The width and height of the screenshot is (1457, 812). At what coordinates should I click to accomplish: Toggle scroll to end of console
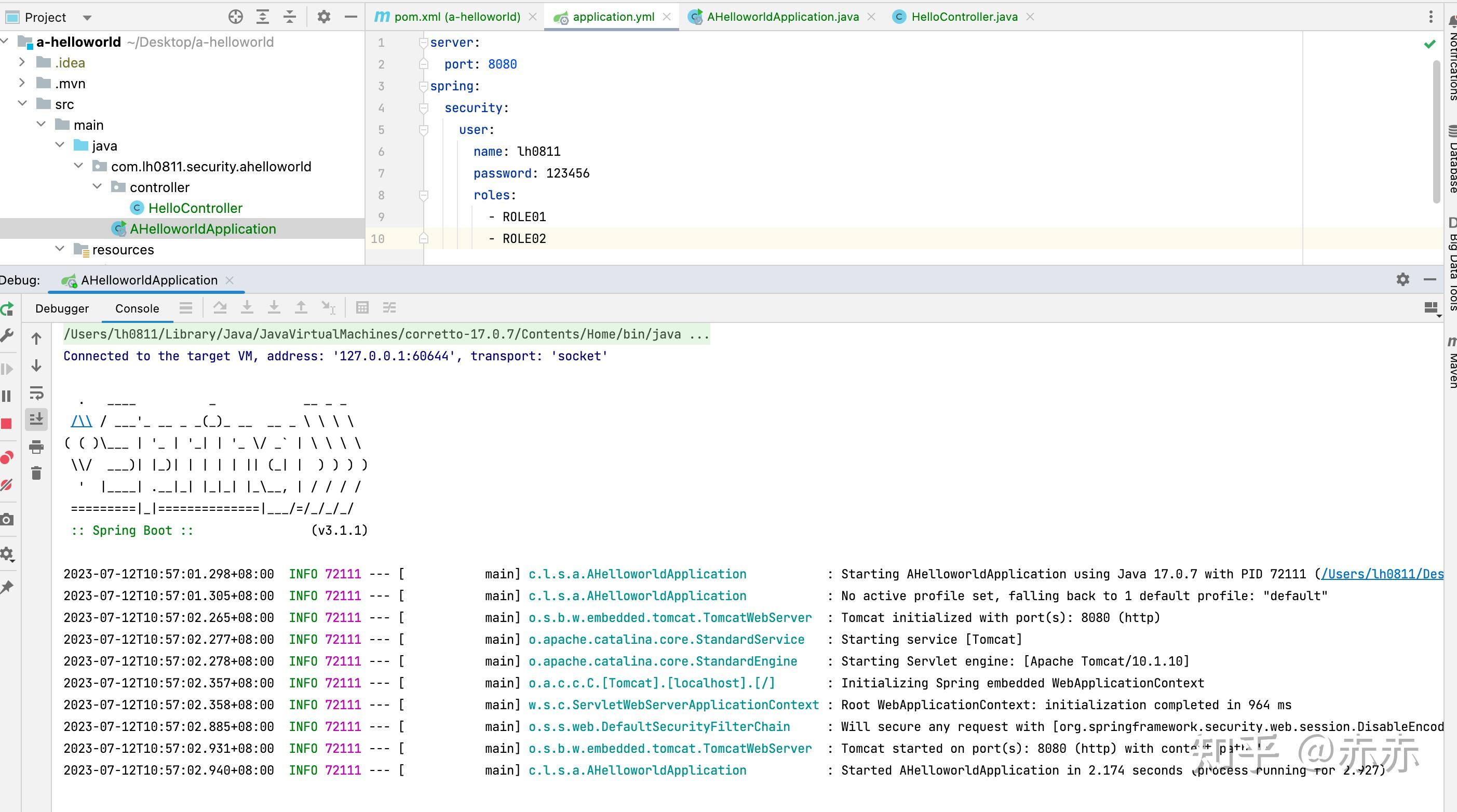(36, 419)
